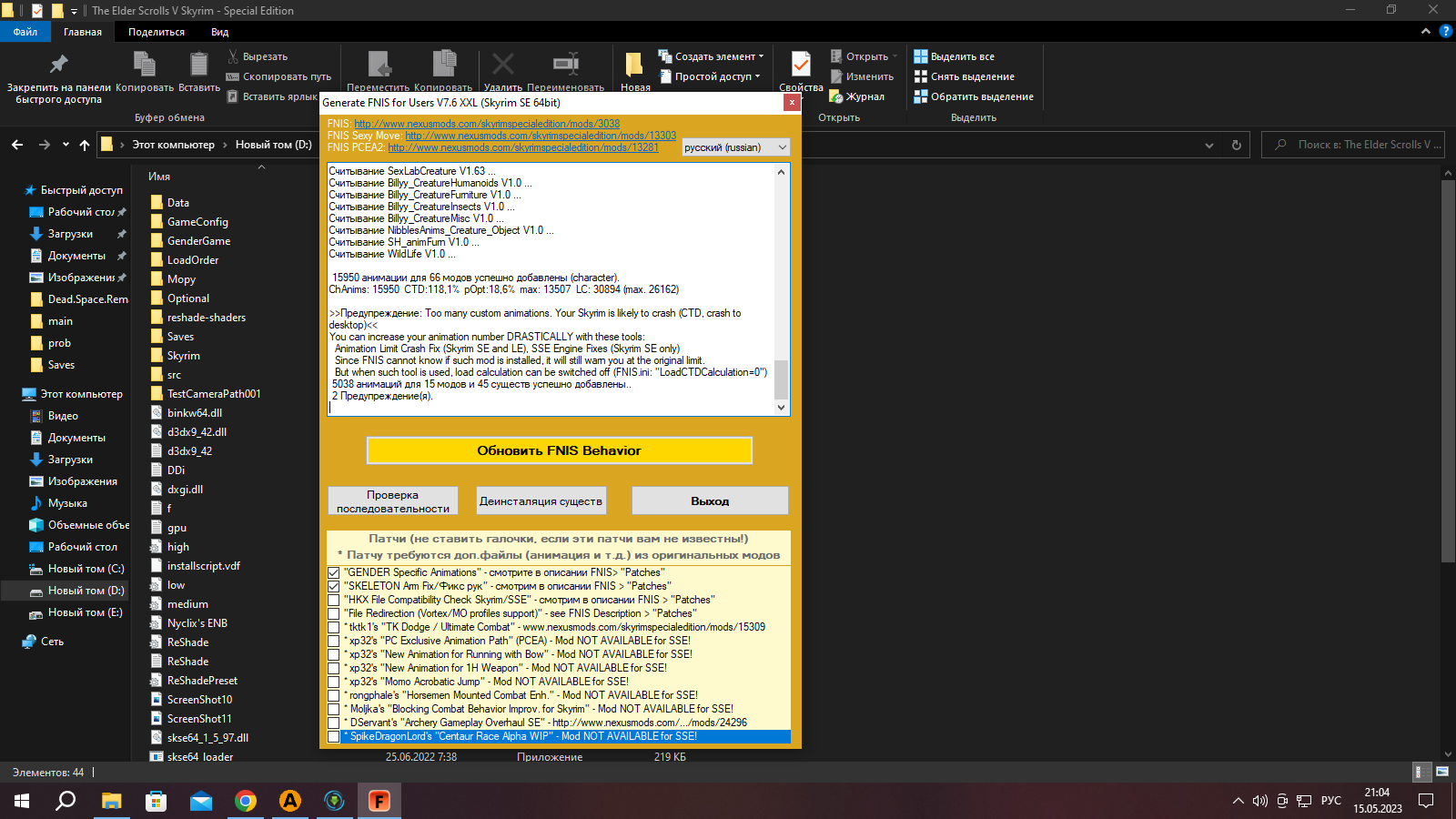Switch to the Вид ribbon tab

click(220, 32)
